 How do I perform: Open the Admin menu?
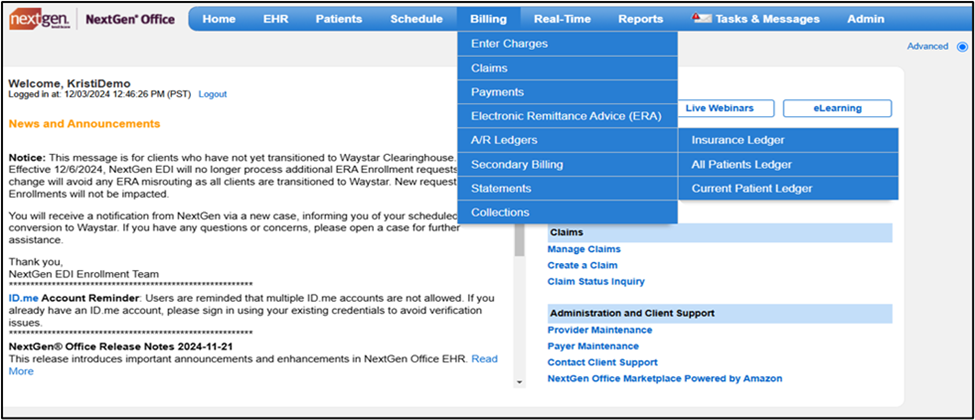click(x=866, y=19)
